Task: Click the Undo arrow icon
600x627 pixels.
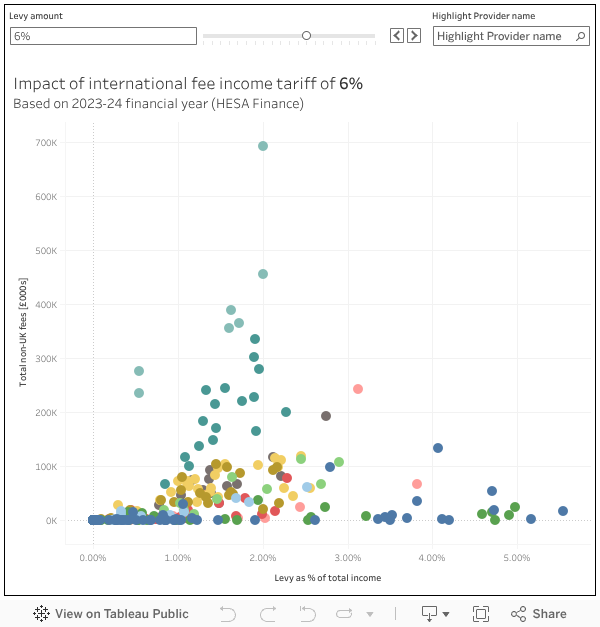Action: pyautogui.click(x=228, y=614)
